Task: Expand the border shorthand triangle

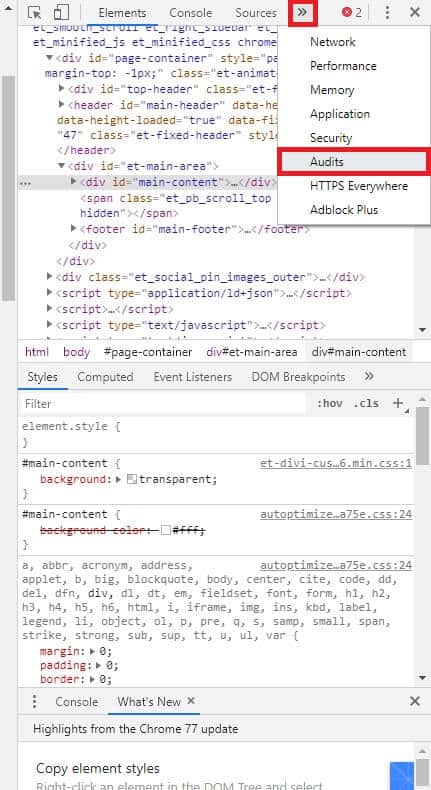Action: tap(92, 679)
